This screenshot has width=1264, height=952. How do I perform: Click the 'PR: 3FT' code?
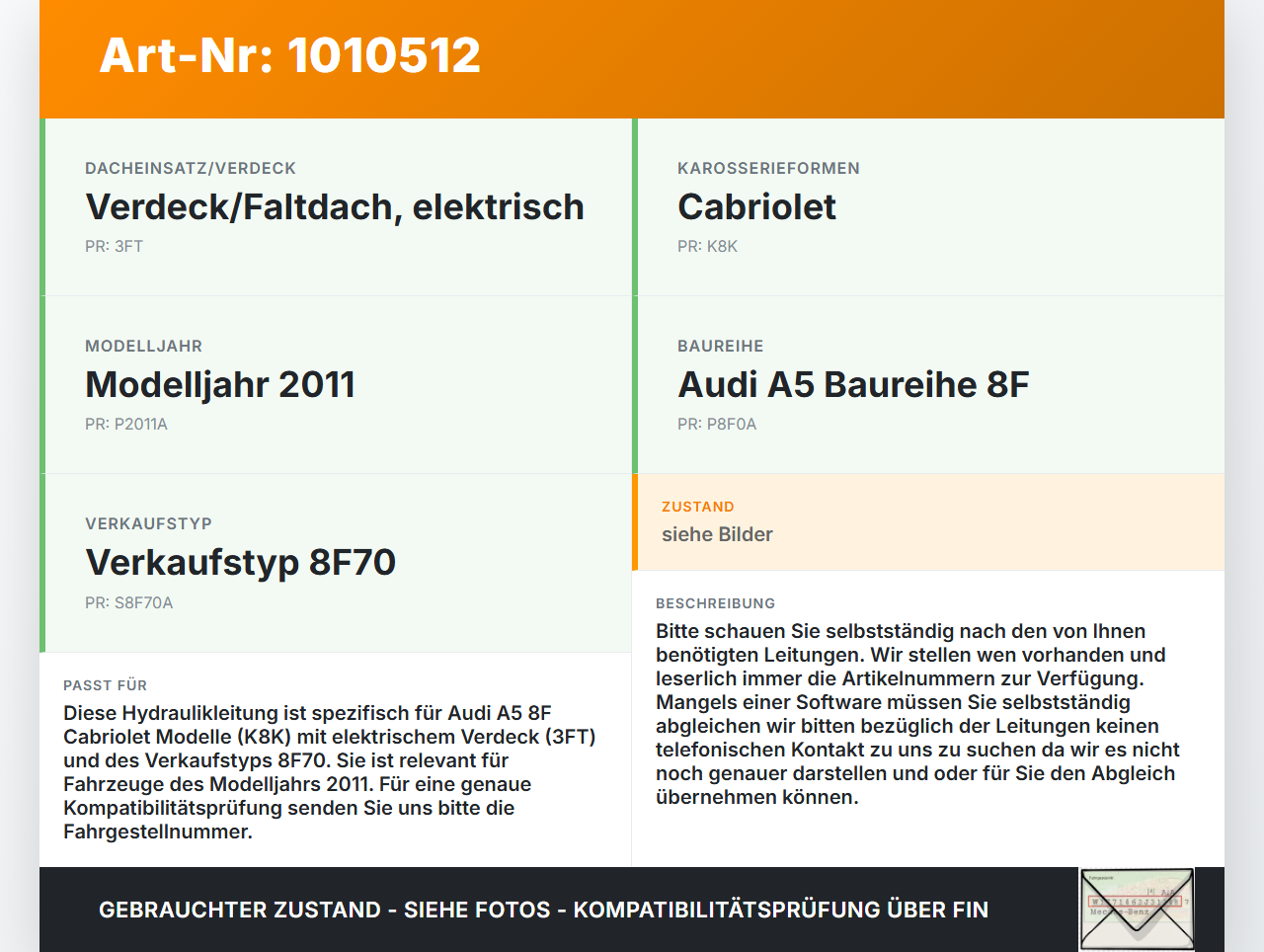[x=115, y=246]
